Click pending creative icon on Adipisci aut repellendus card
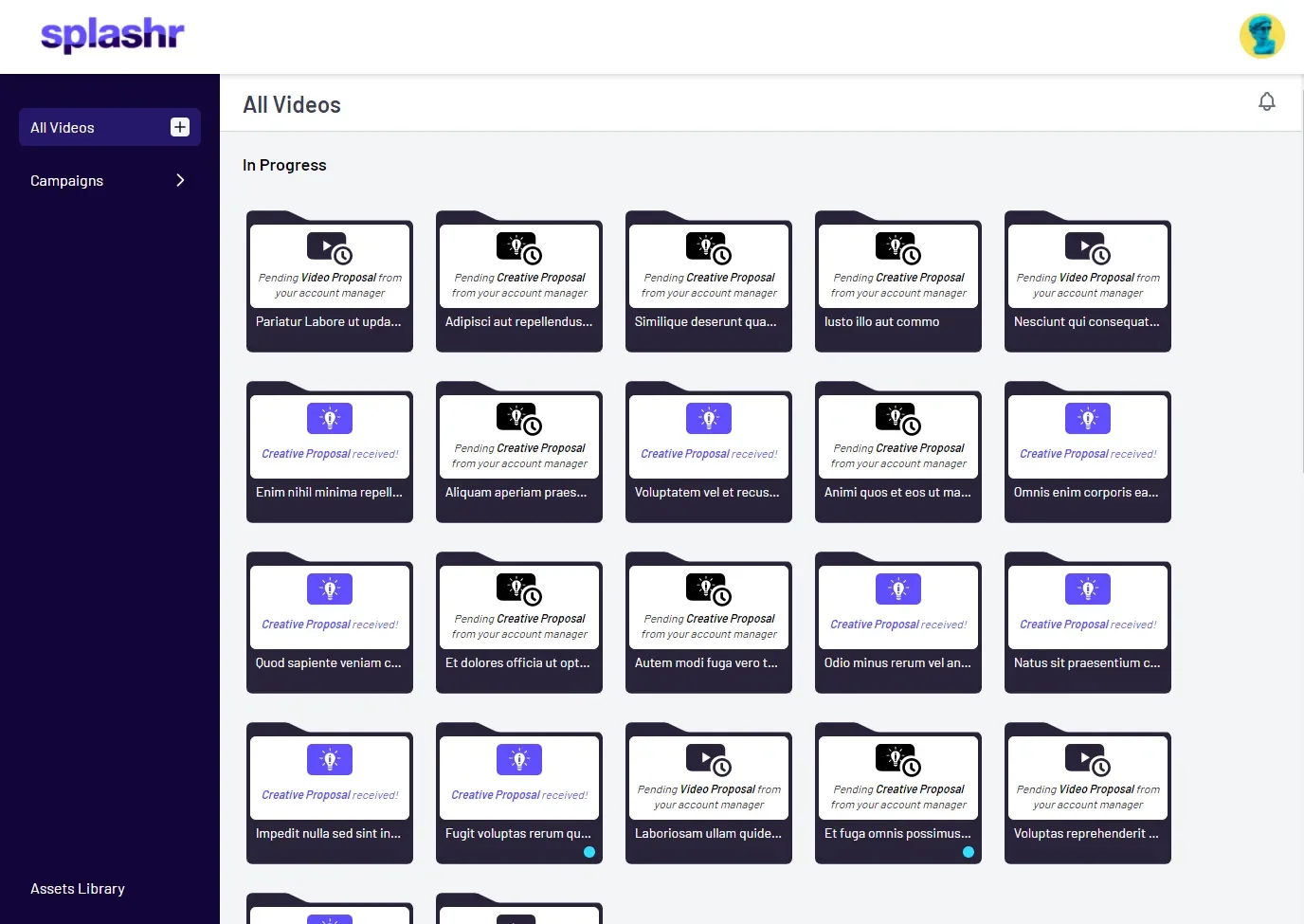 519,248
